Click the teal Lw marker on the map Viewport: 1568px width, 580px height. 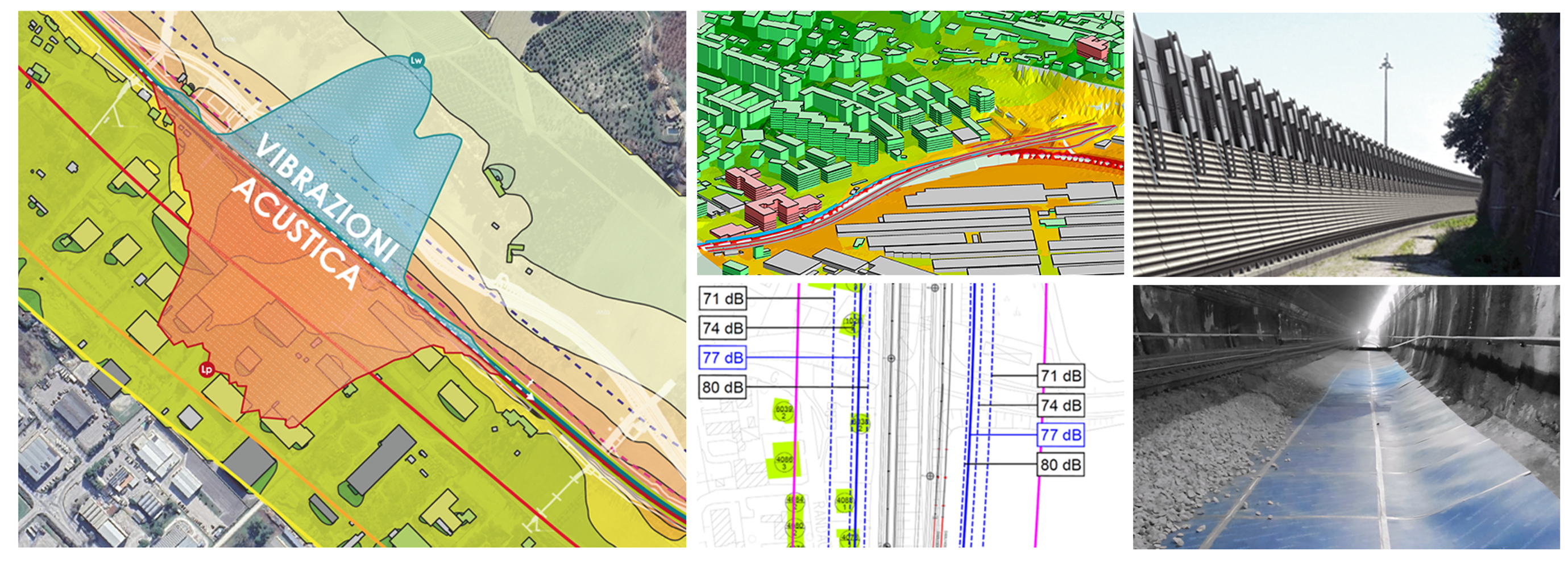tap(416, 60)
